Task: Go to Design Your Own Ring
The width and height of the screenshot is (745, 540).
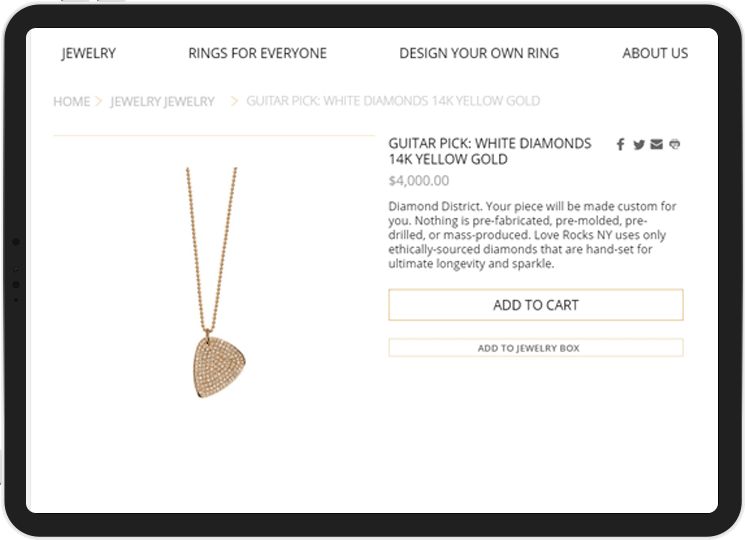Action: 479,53
